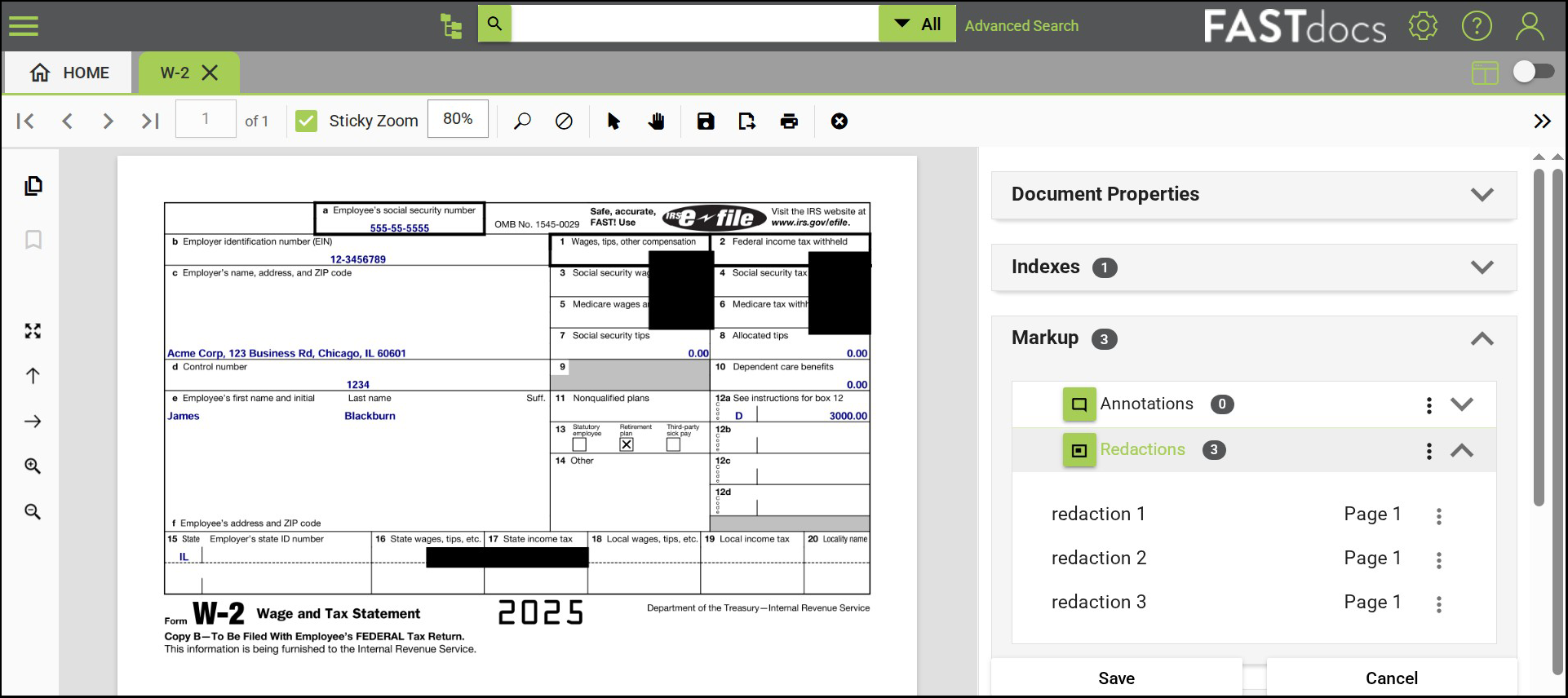Open options menu for redaction 2
Screen dimensions: 1568x698
1439,560
